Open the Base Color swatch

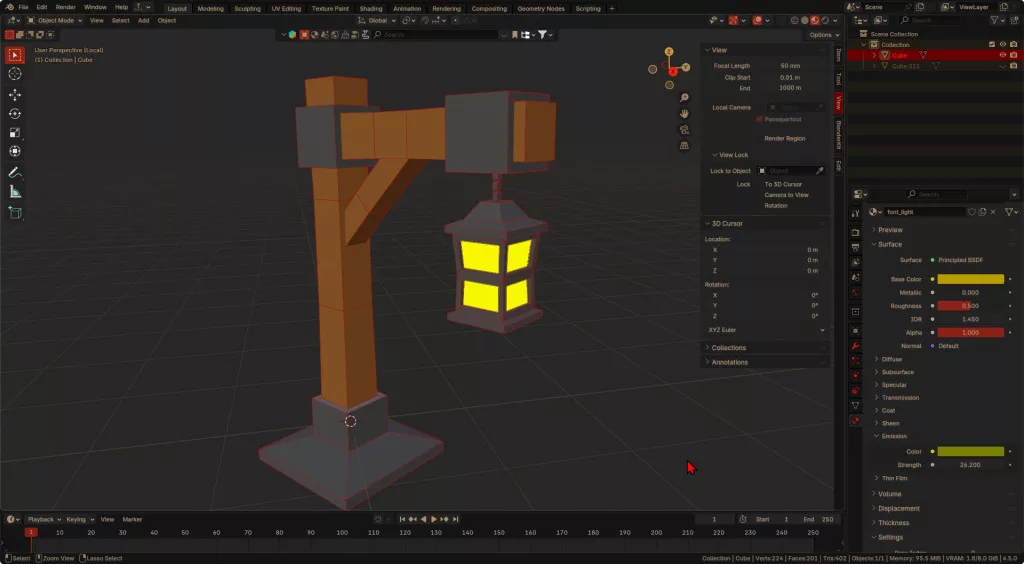coord(970,279)
